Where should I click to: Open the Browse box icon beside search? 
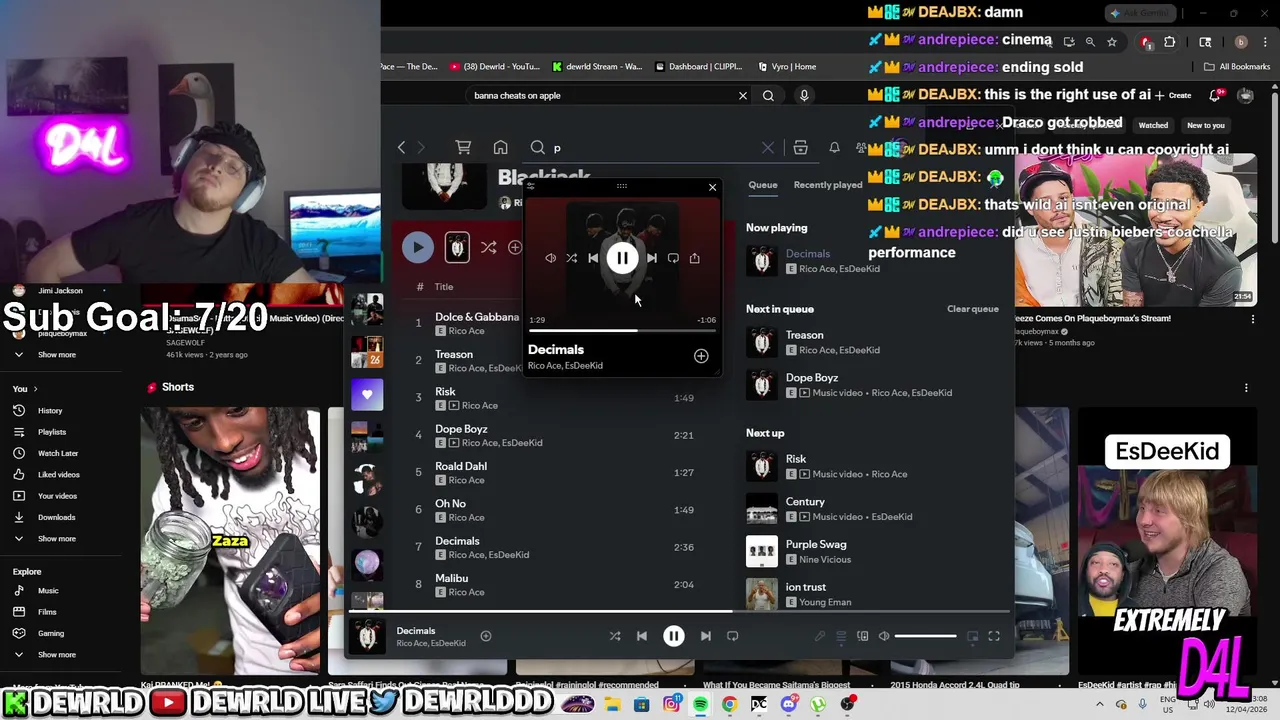800,148
